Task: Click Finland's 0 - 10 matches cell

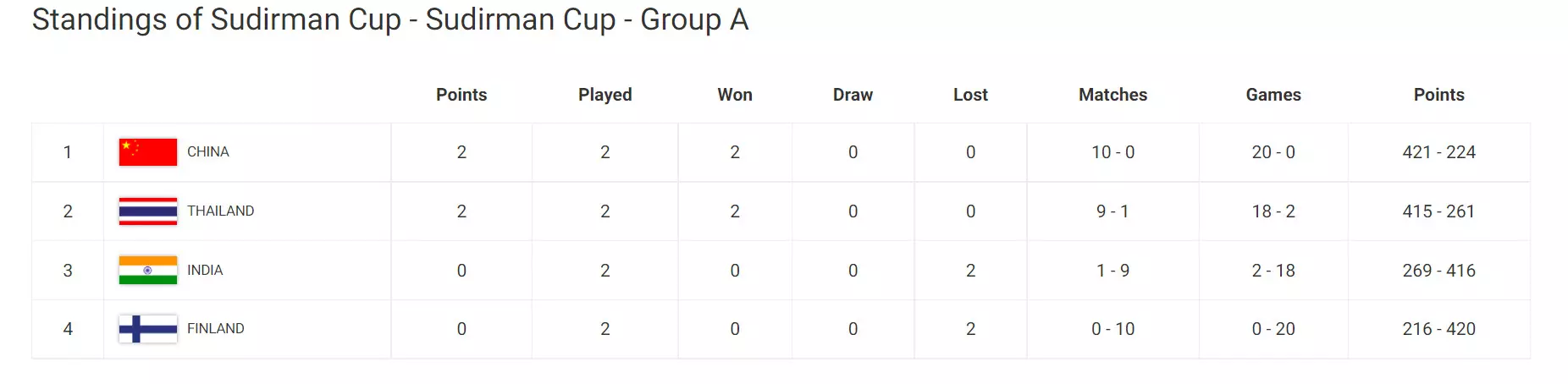Action: pos(1113,329)
